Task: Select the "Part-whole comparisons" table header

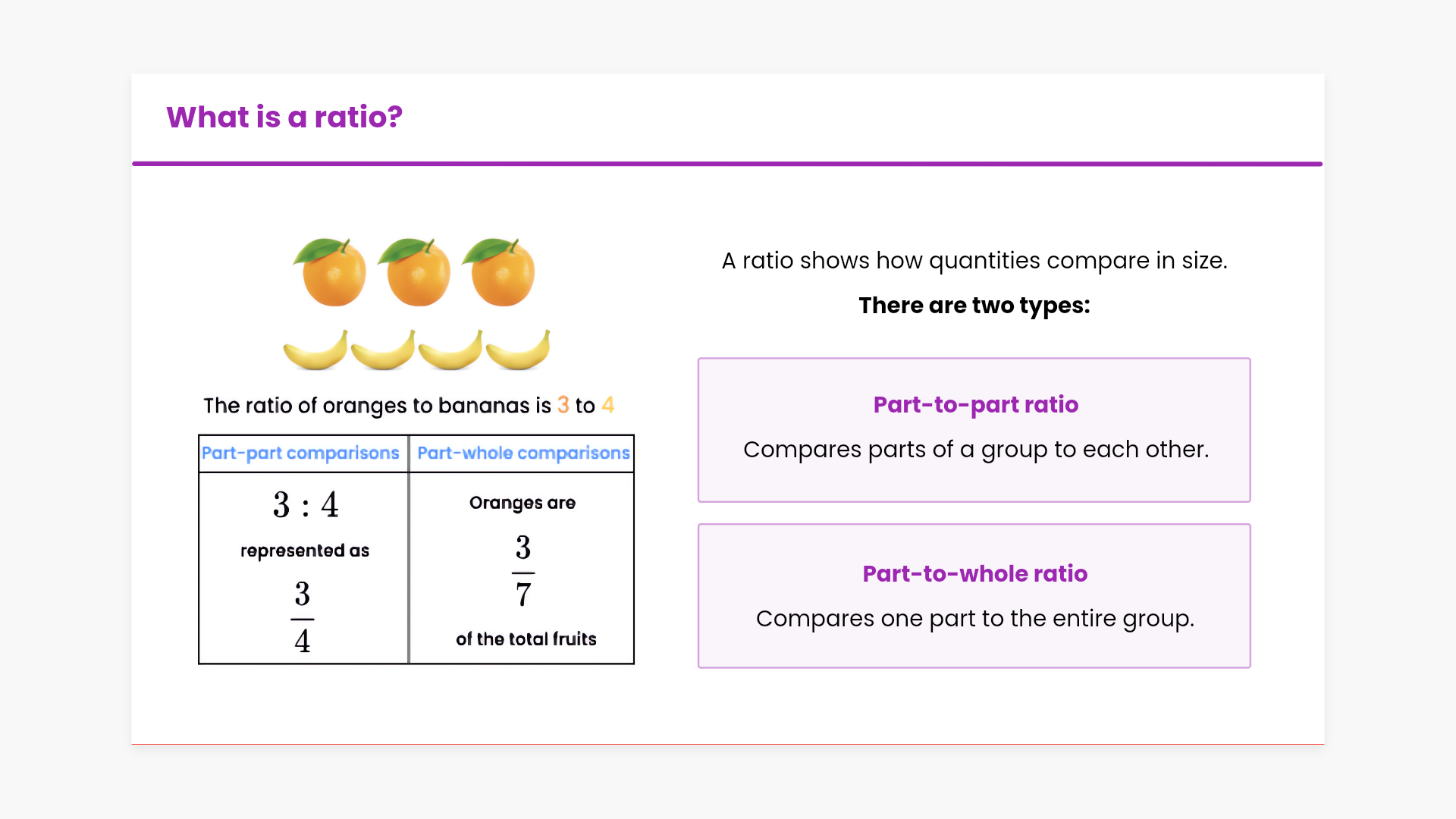Action: (x=523, y=453)
